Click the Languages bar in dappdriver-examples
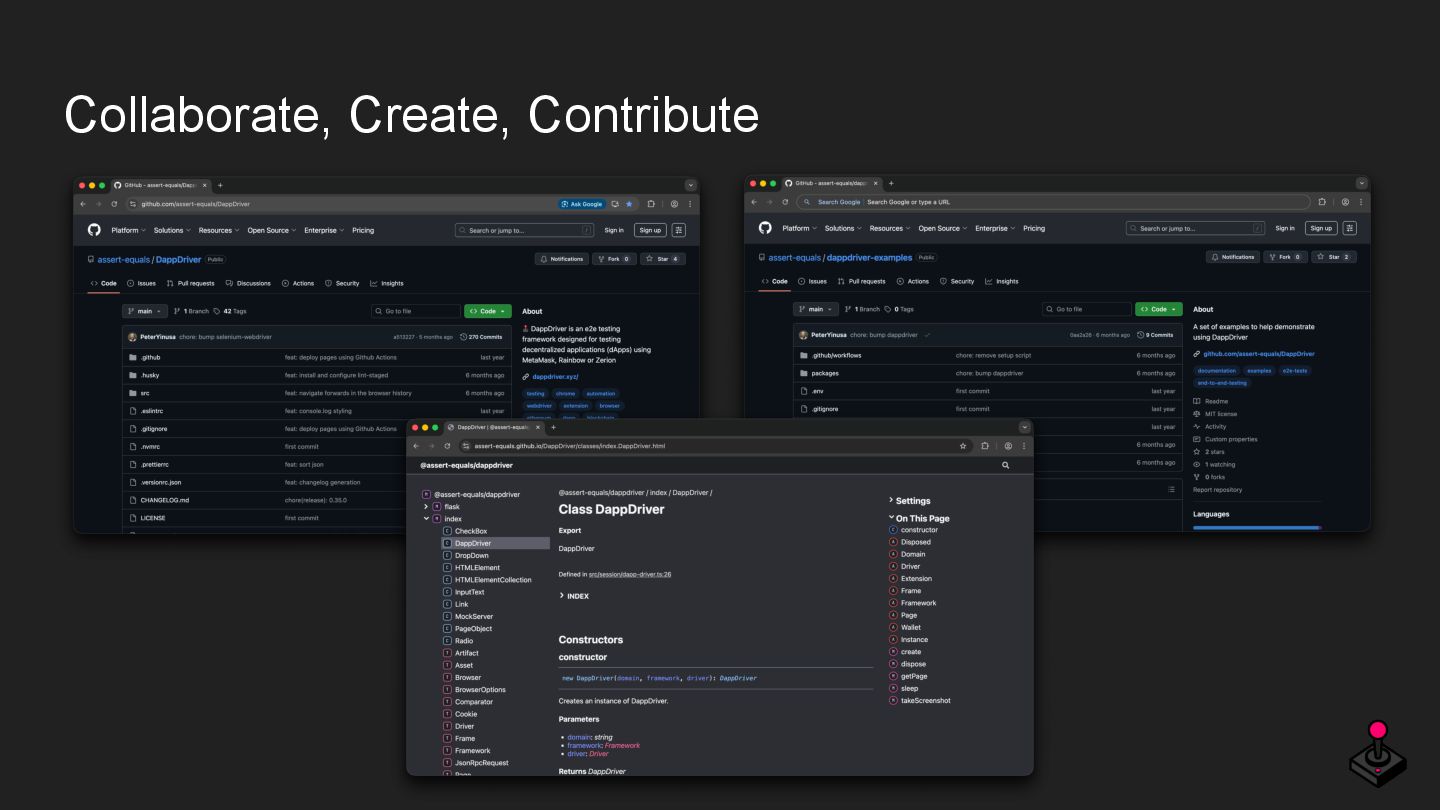The height and width of the screenshot is (810, 1440). [x=1256, y=527]
